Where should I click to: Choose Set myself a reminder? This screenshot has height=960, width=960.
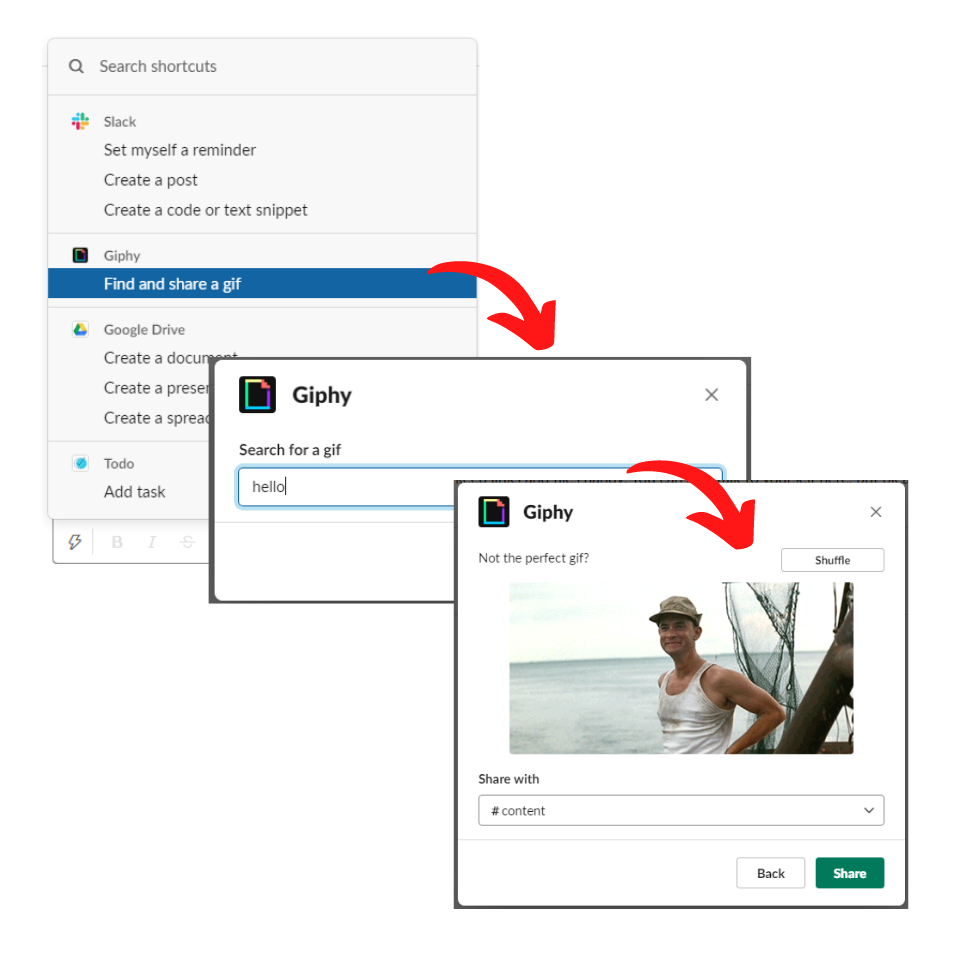point(180,150)
